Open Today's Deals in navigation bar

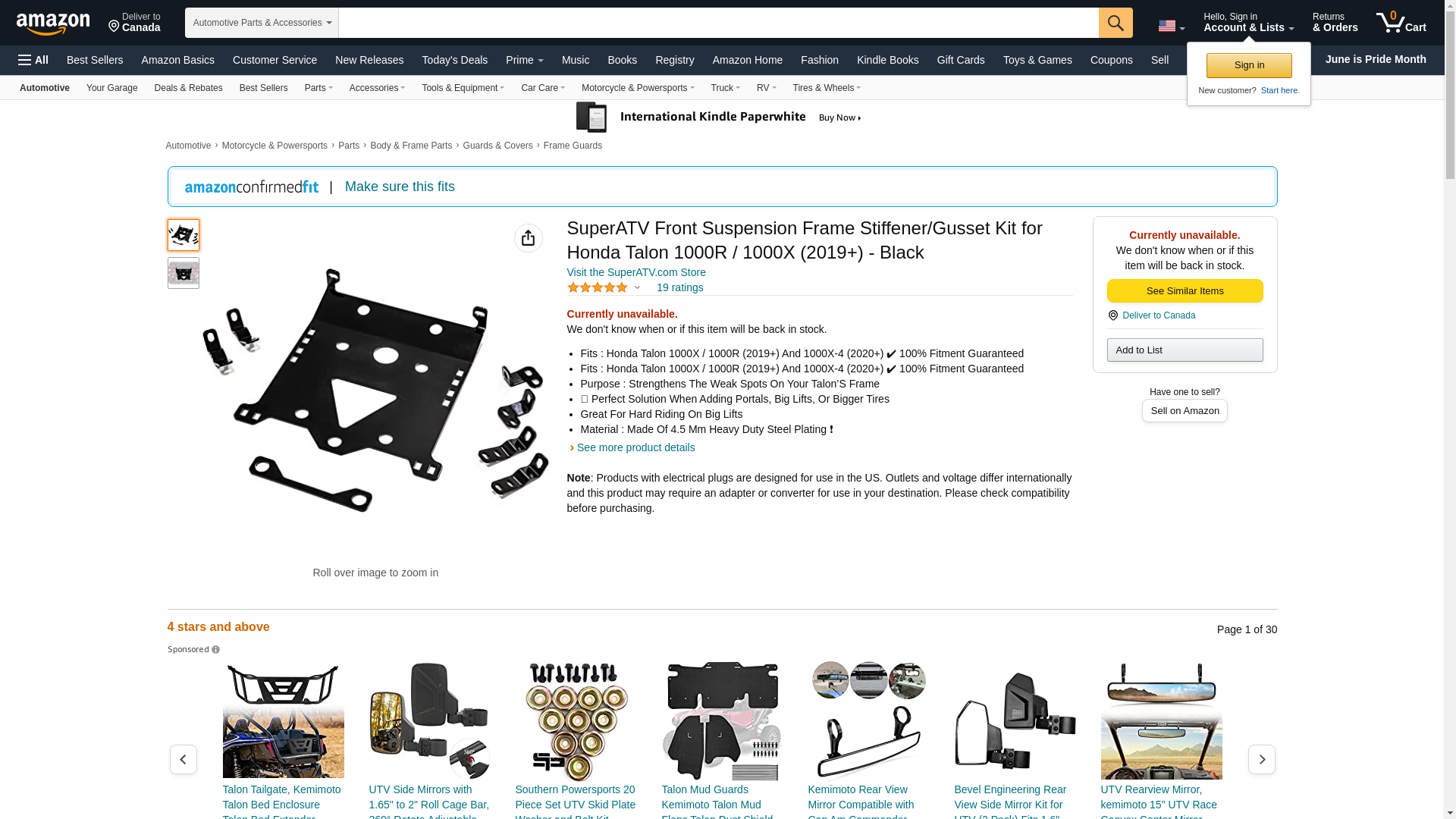455,60
